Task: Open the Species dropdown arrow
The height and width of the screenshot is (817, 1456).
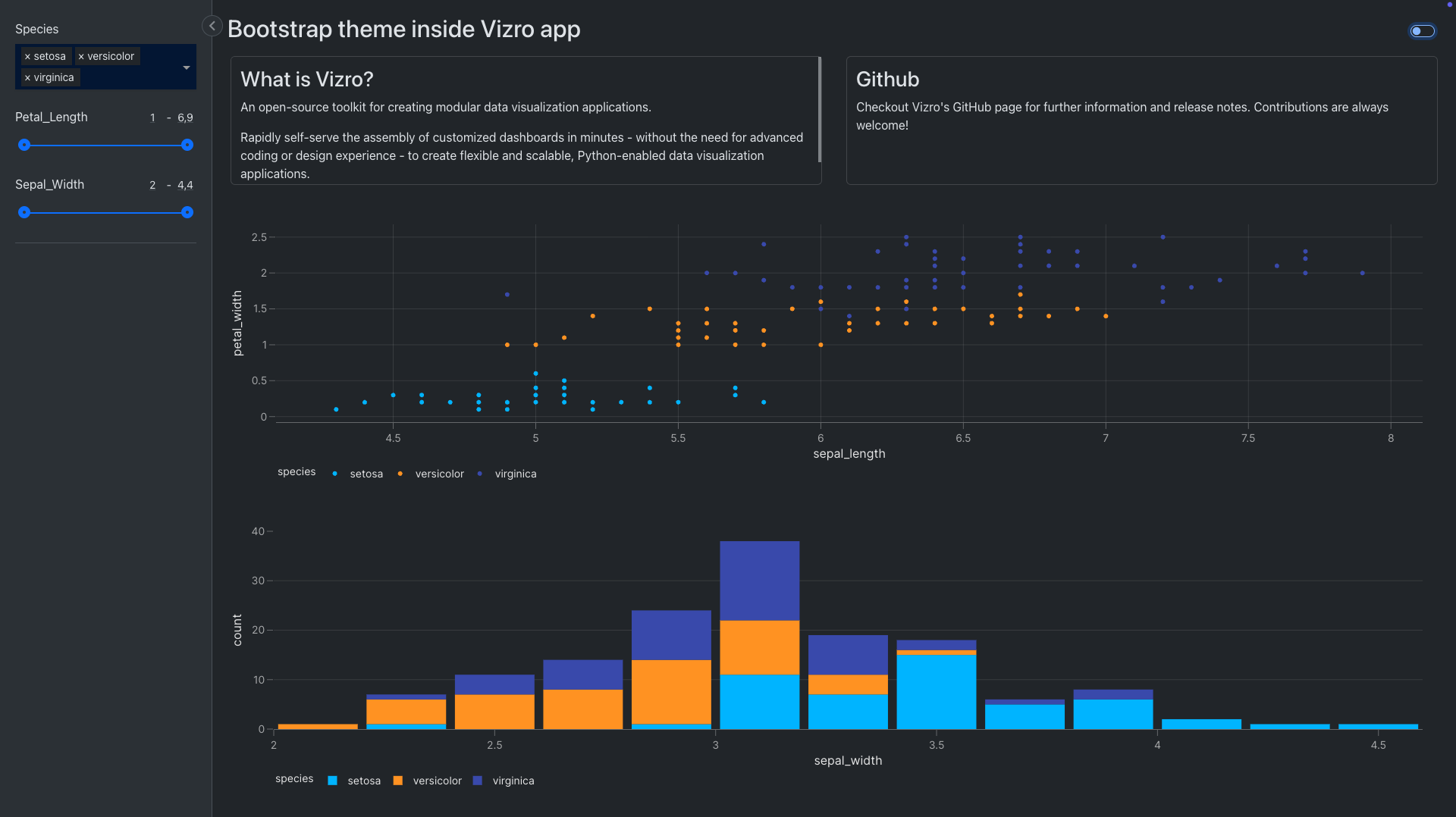Action: [x=186, y=67]
